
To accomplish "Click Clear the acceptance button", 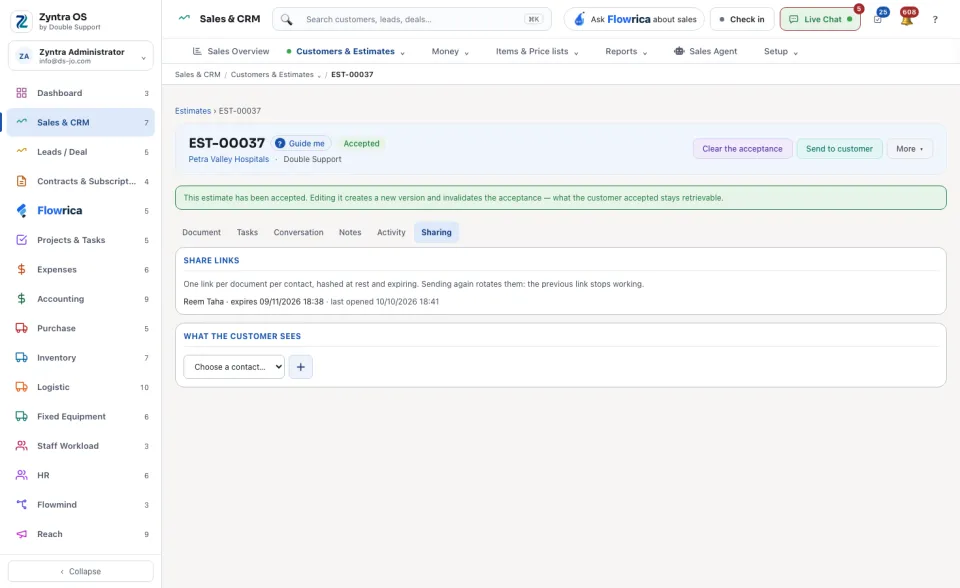I will click(x=742, y=149).
